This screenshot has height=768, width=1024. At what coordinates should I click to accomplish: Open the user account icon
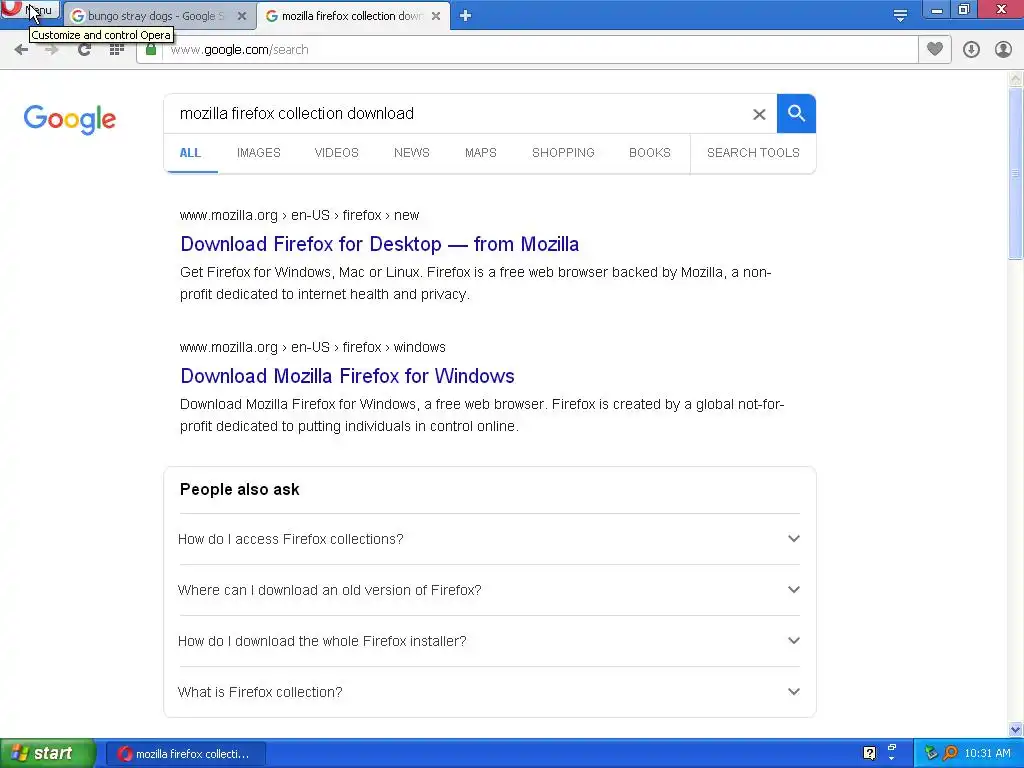[x=1003, y=50]
